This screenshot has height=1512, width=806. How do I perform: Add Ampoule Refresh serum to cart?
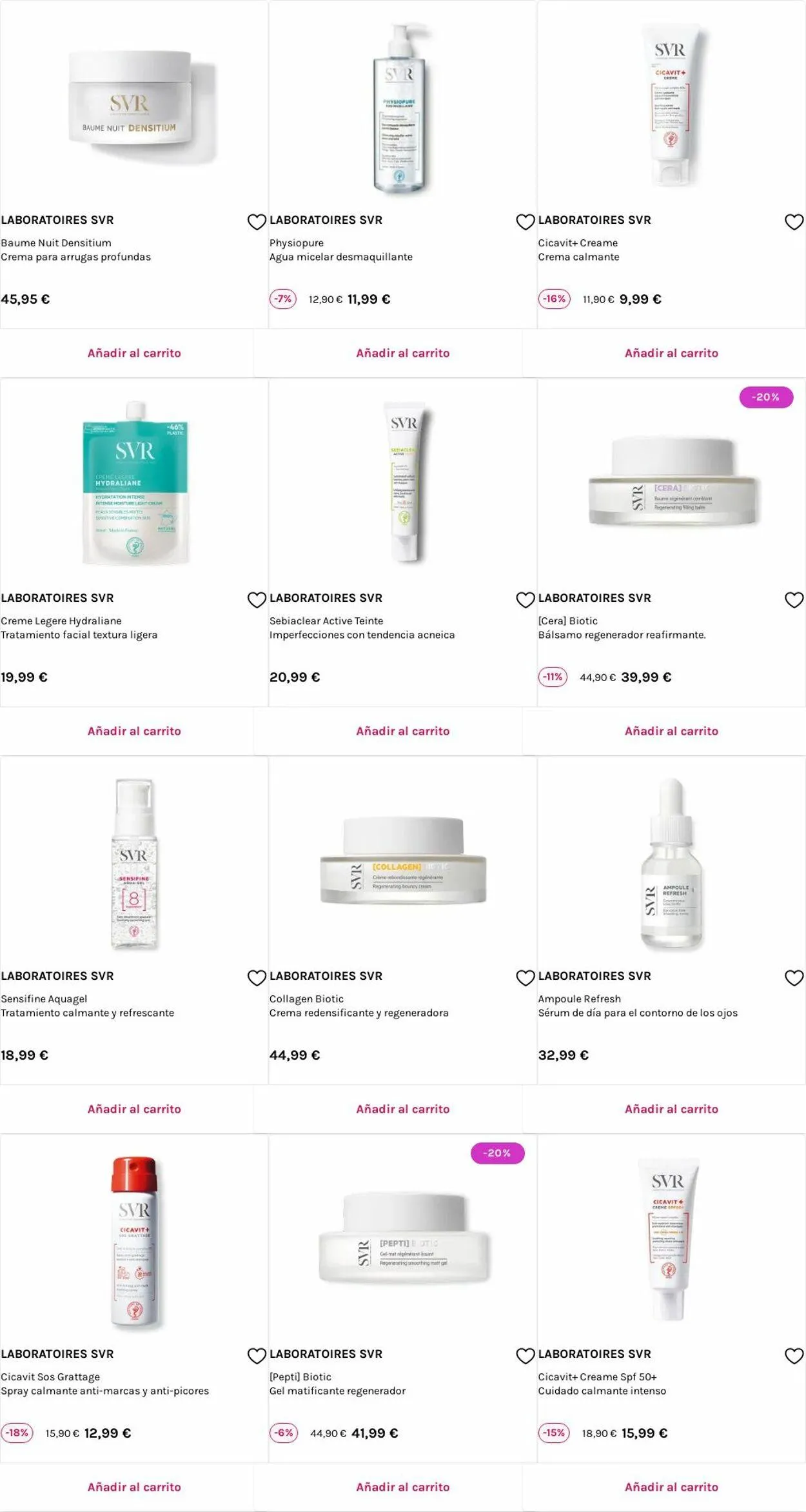(x=671, y=1109)
